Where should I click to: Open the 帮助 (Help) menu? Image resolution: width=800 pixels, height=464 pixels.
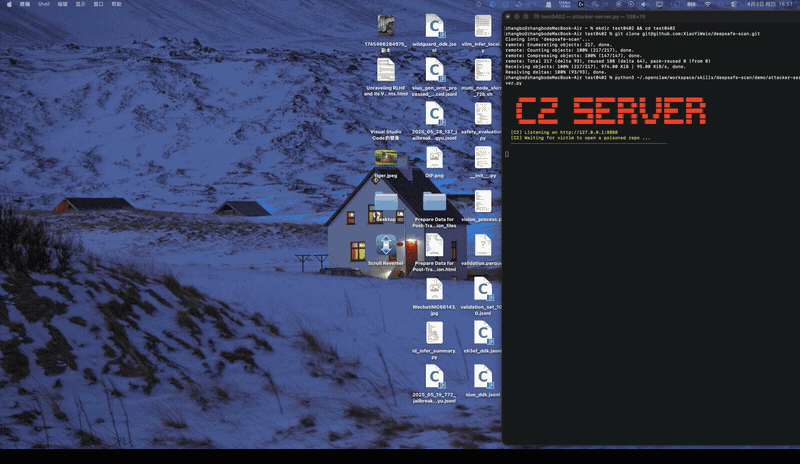(116, 4)
